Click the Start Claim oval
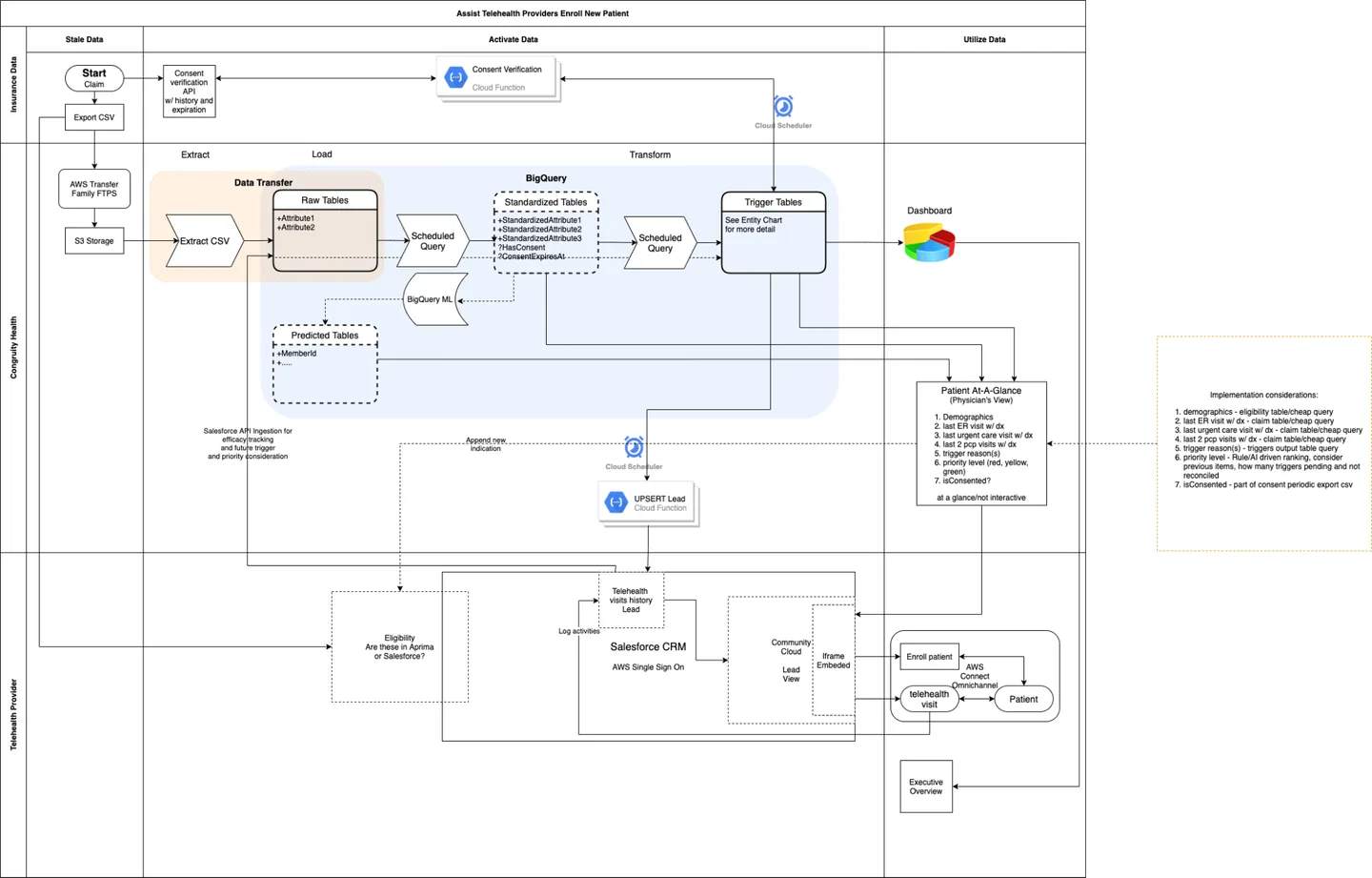Viewport: 1372px width, 878px height. click(x=93, y=78)
